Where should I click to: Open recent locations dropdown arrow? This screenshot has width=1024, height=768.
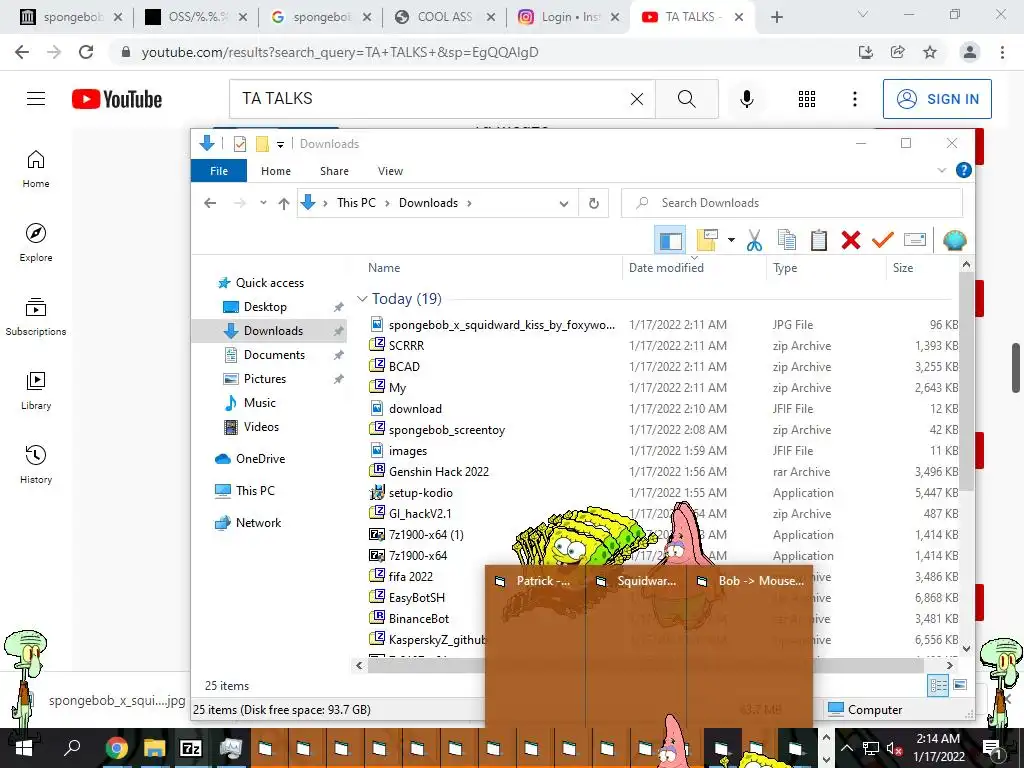point(263,203)
